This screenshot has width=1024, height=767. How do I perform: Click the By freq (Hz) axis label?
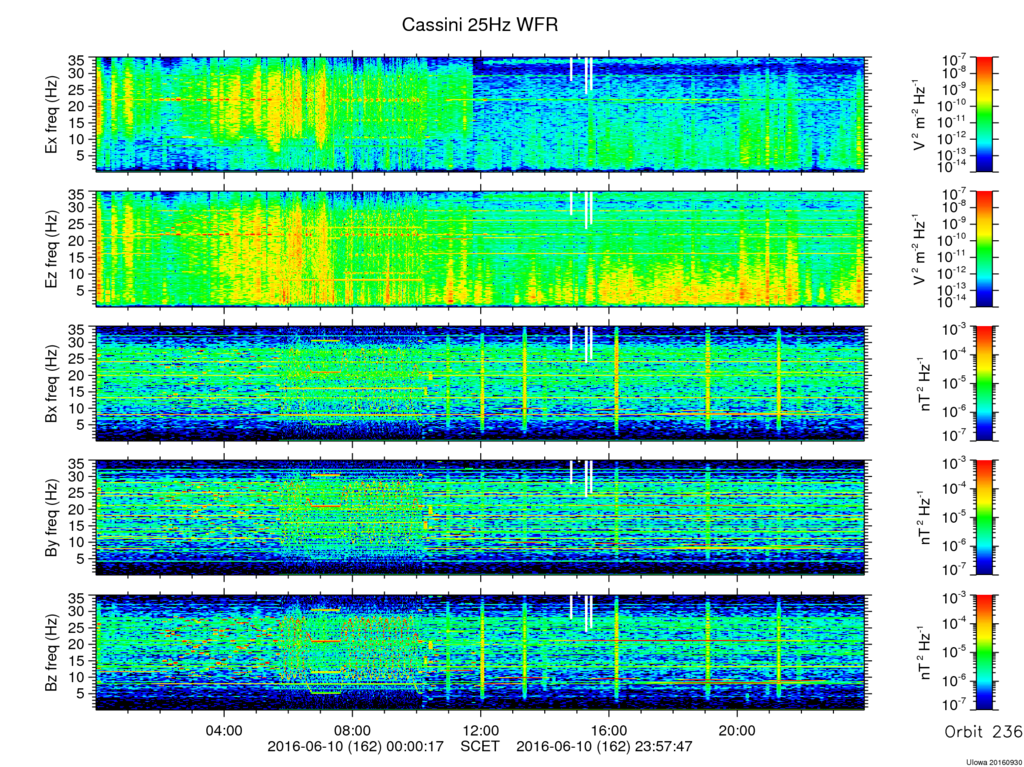[x=52, y=518]
